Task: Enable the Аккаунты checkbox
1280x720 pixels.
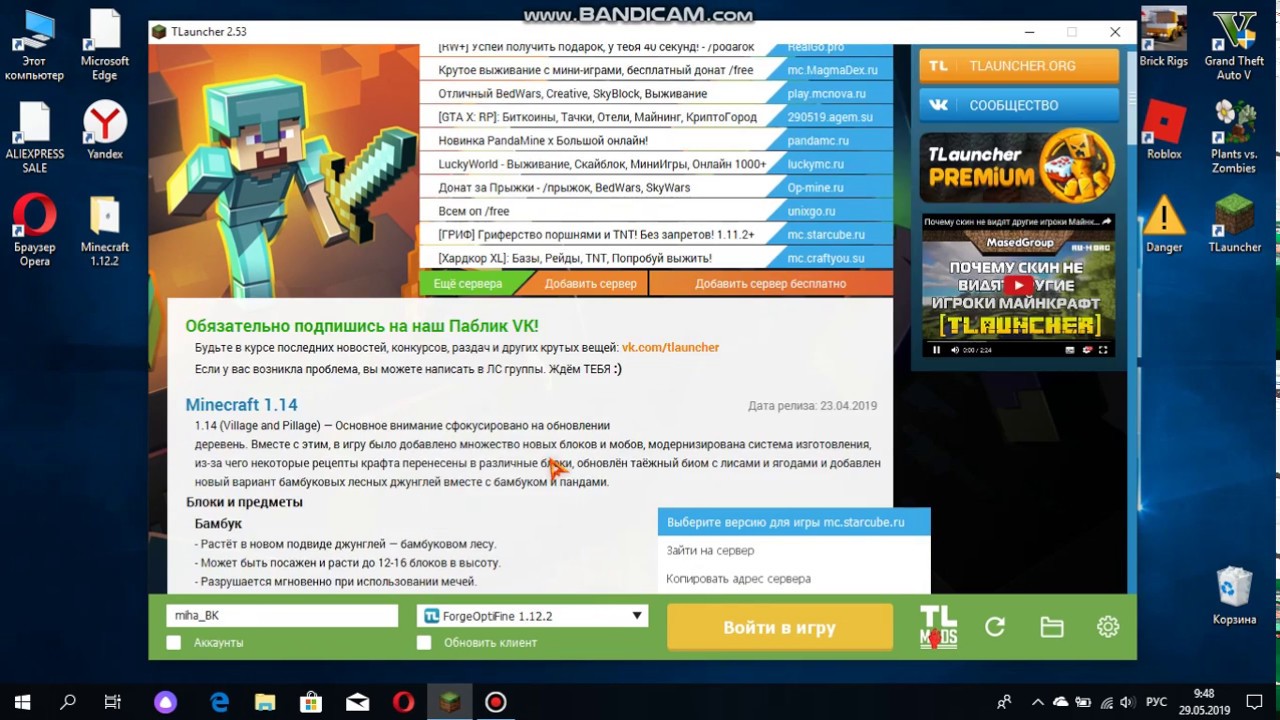Action: (174, 643)
